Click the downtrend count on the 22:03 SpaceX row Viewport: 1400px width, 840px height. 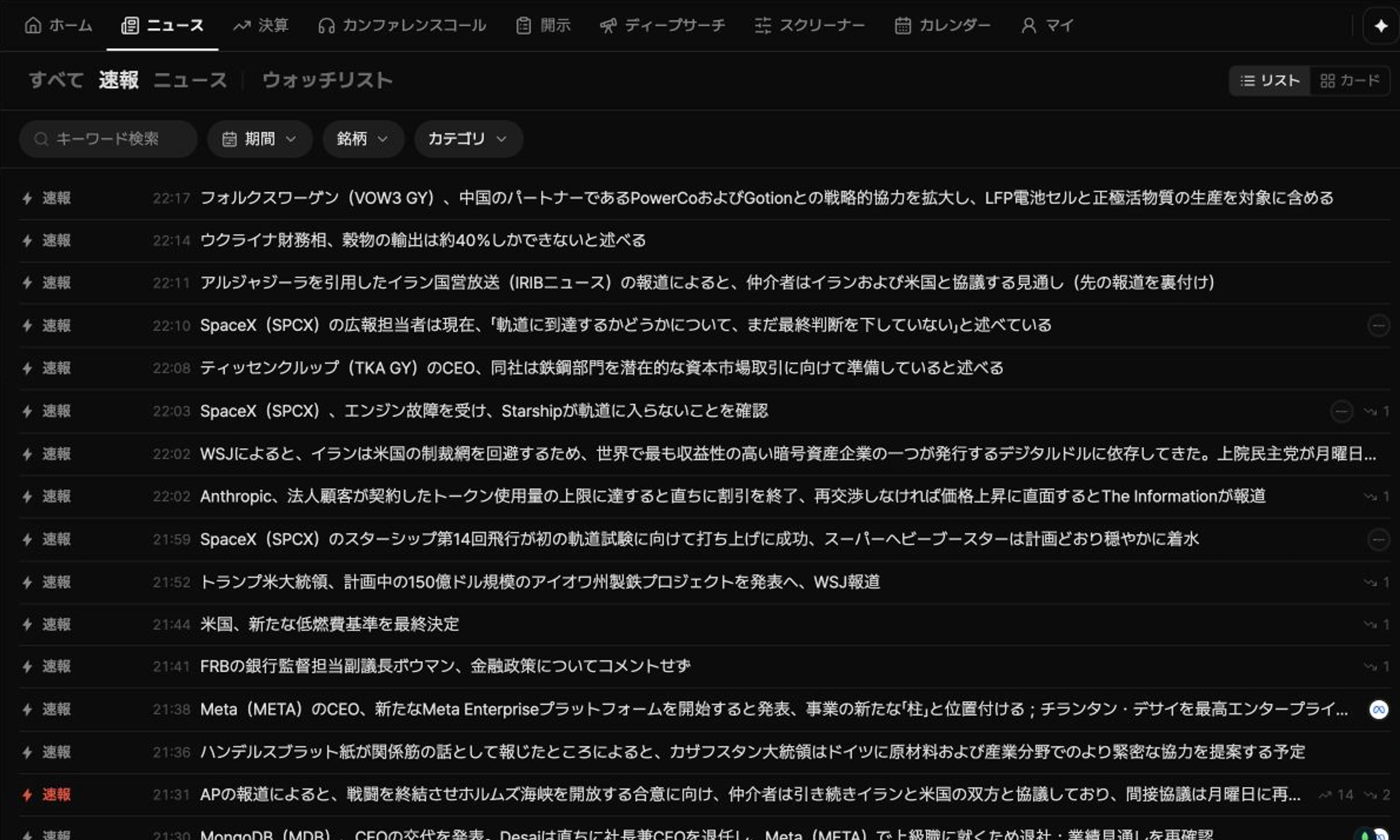pyautogui.click(x=1377, y=412)
